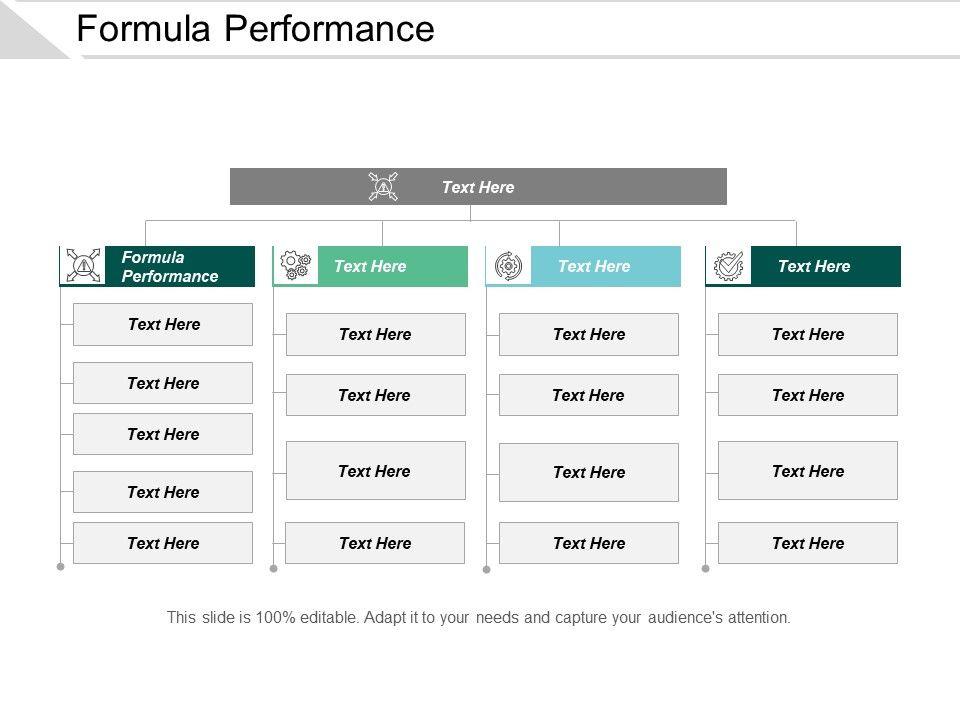Select the gray top-level Text Here bar

click(478, 187)
